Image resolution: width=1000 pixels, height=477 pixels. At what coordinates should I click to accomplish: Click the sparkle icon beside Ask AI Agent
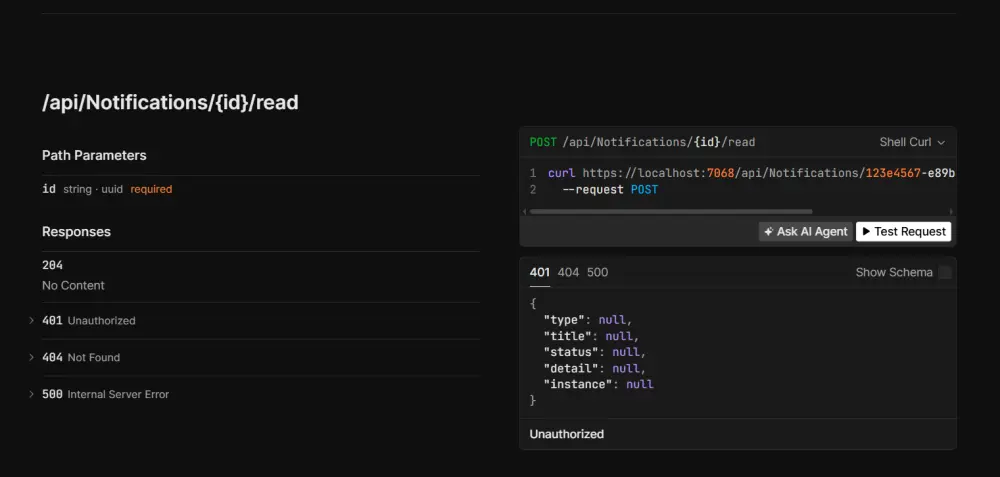tap(768, 231)
